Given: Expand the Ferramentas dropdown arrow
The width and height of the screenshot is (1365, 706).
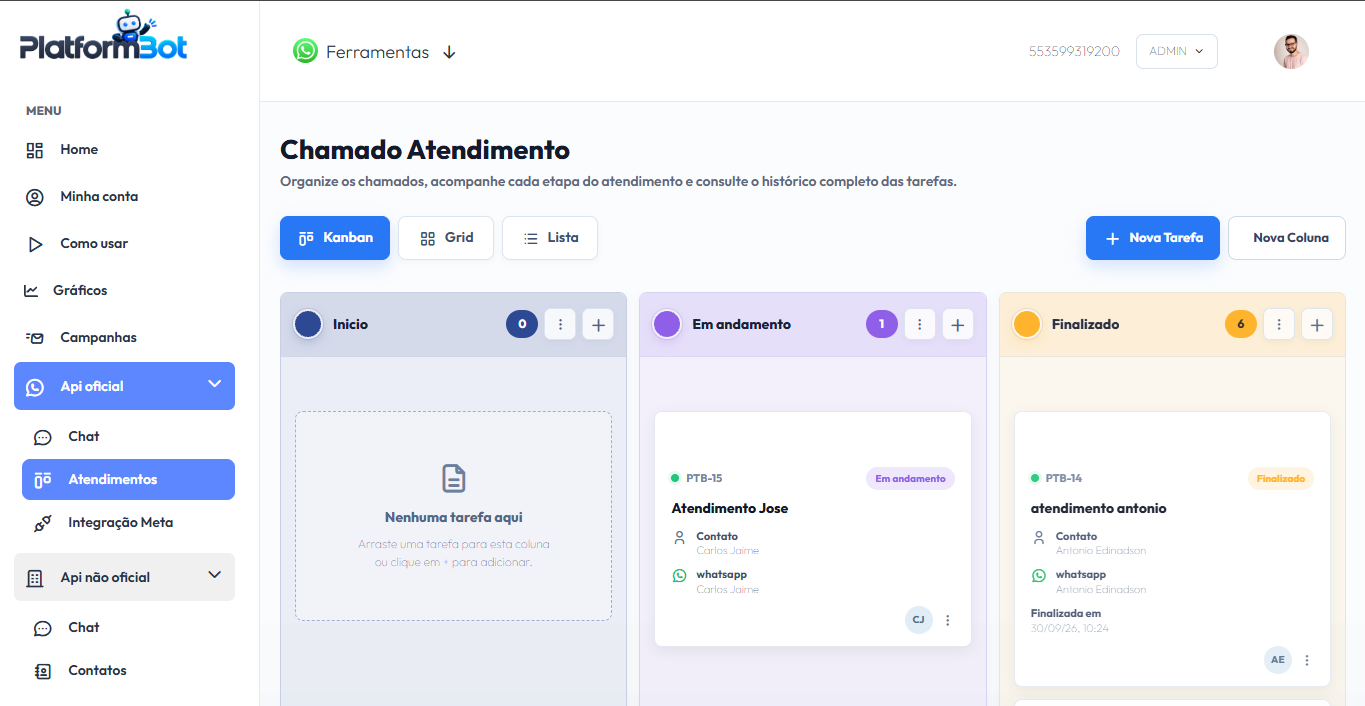Looking at the screenshot, I should [x=449, y=52].
